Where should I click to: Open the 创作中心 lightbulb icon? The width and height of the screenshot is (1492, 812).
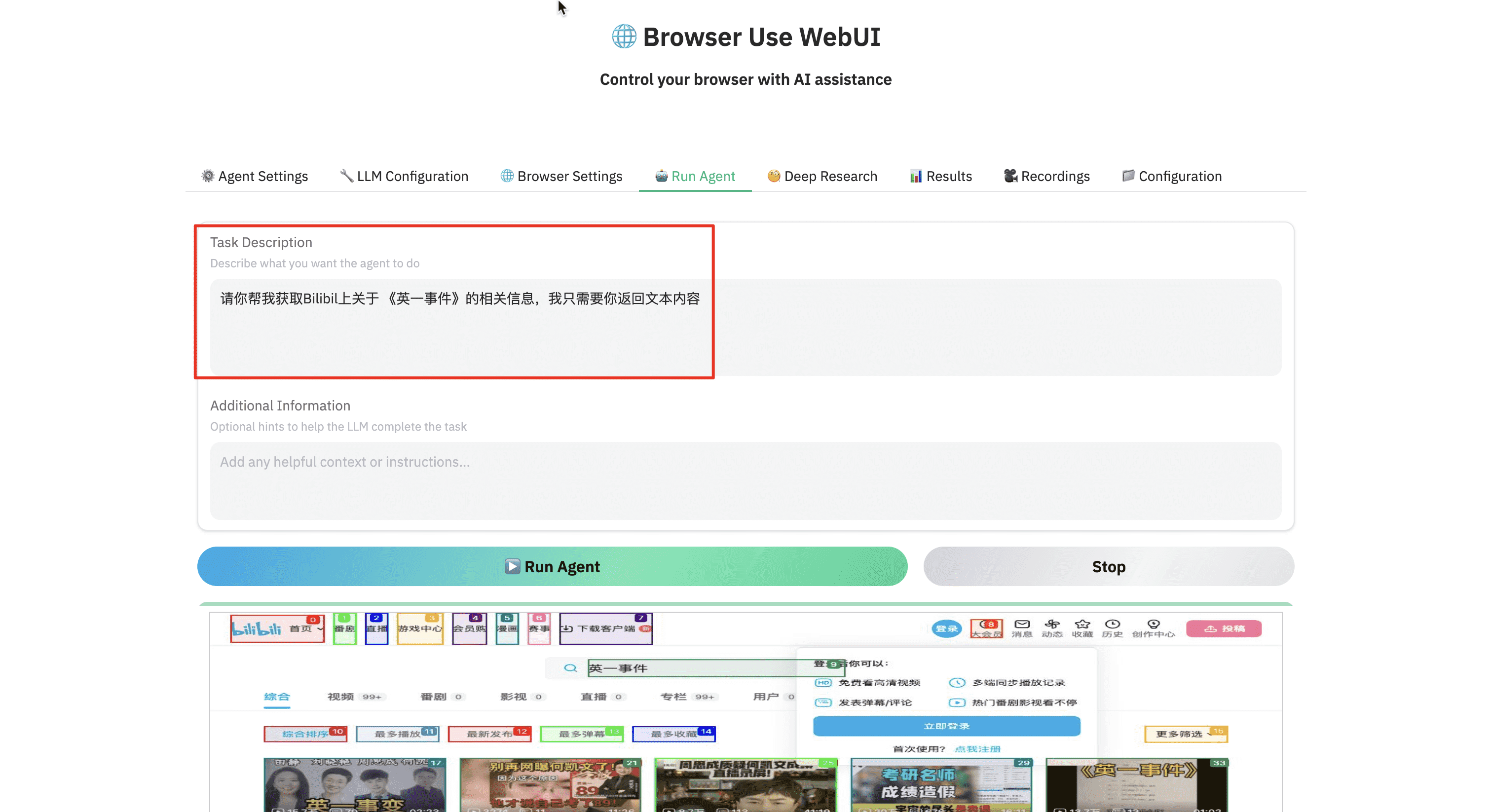pyautogui.click(x=1153, y=625)
